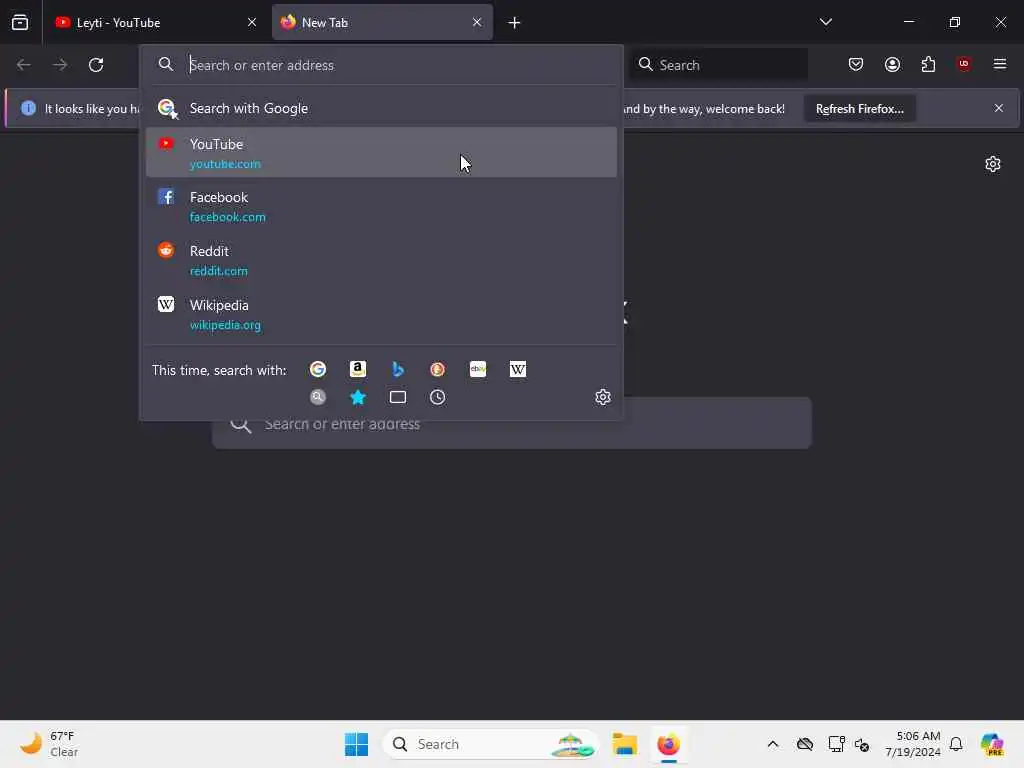Open search settings gear in dropdown
This screenshot has width=1024, height=768.
[603, 397]
